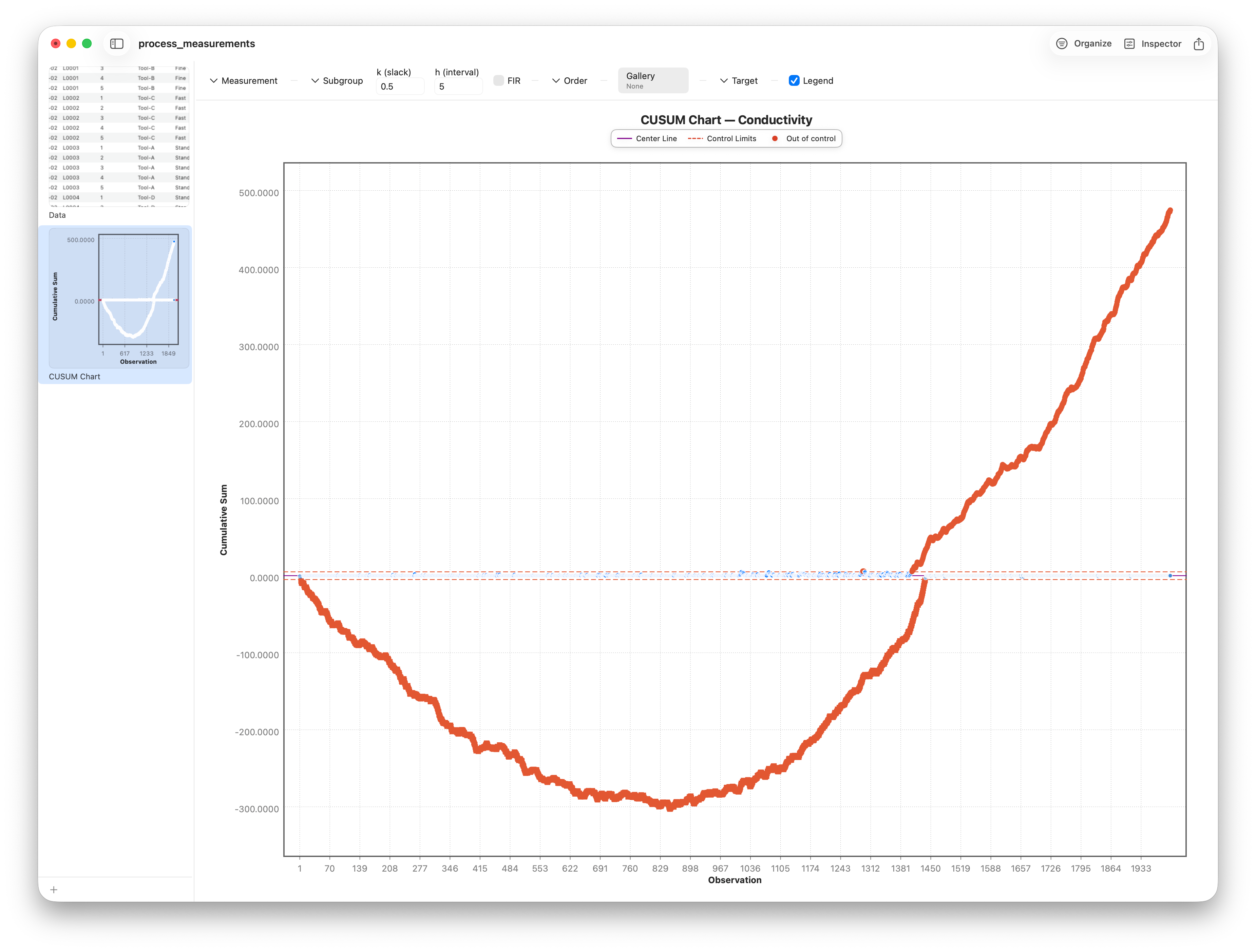1256x952 pixels.
Task: Click the Out of control legend entry
Action: coord(803,138)
